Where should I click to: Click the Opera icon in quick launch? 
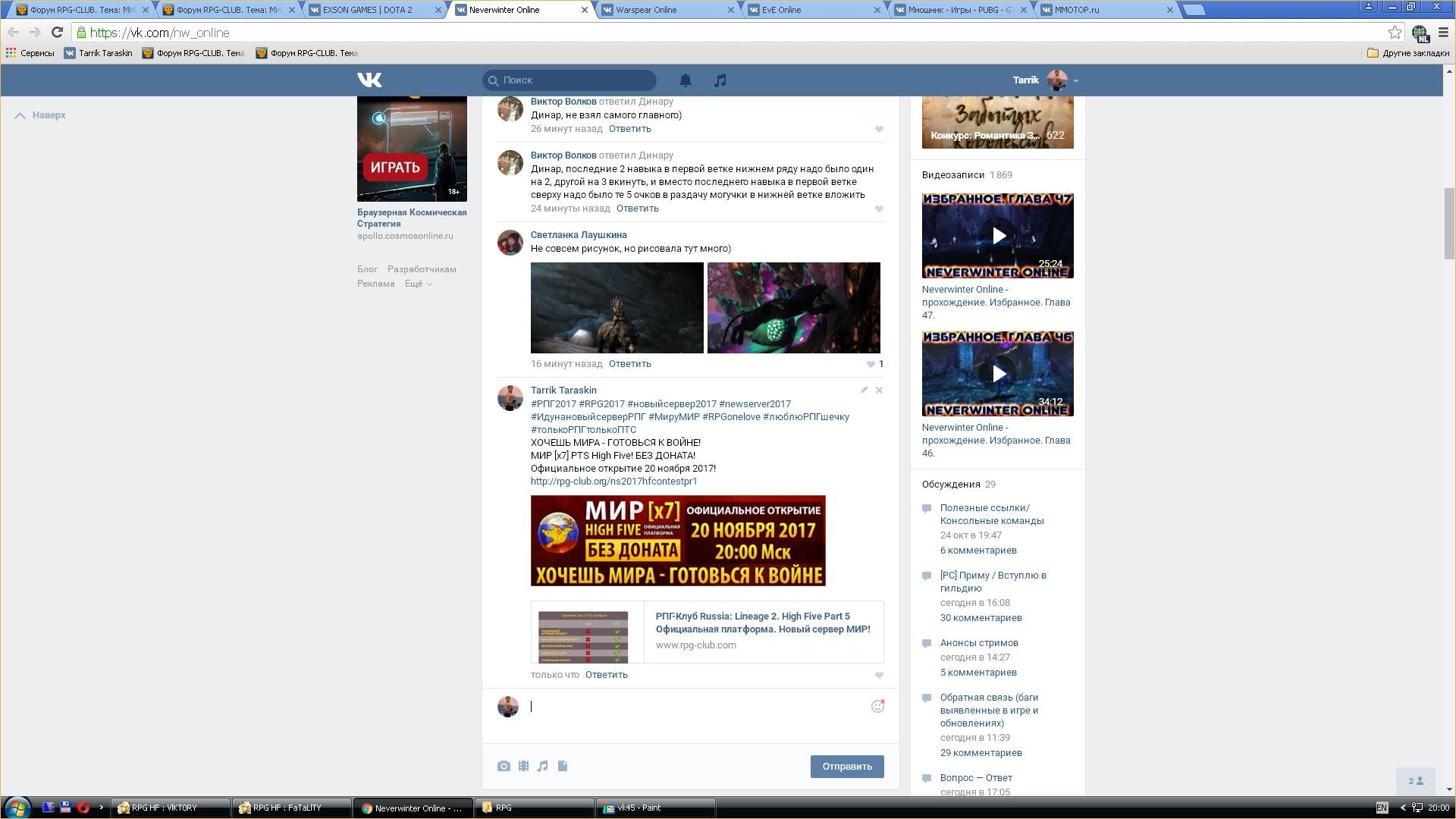coord(83,808)
